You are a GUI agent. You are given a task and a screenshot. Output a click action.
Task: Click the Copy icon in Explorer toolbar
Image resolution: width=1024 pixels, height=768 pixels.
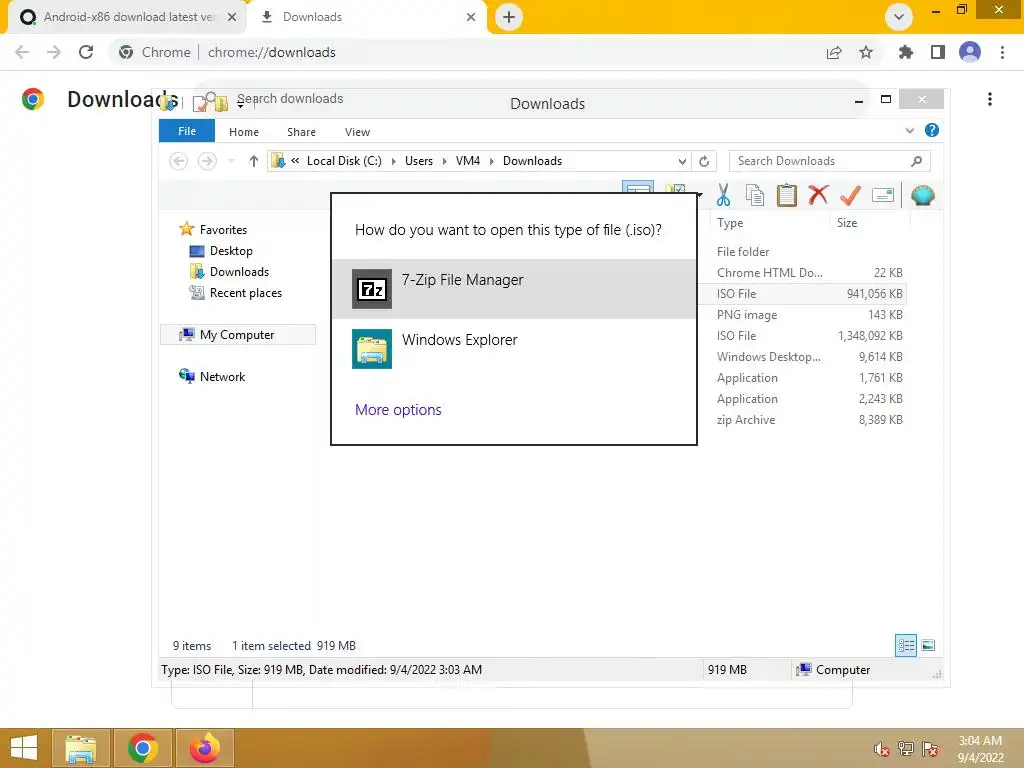755,195
